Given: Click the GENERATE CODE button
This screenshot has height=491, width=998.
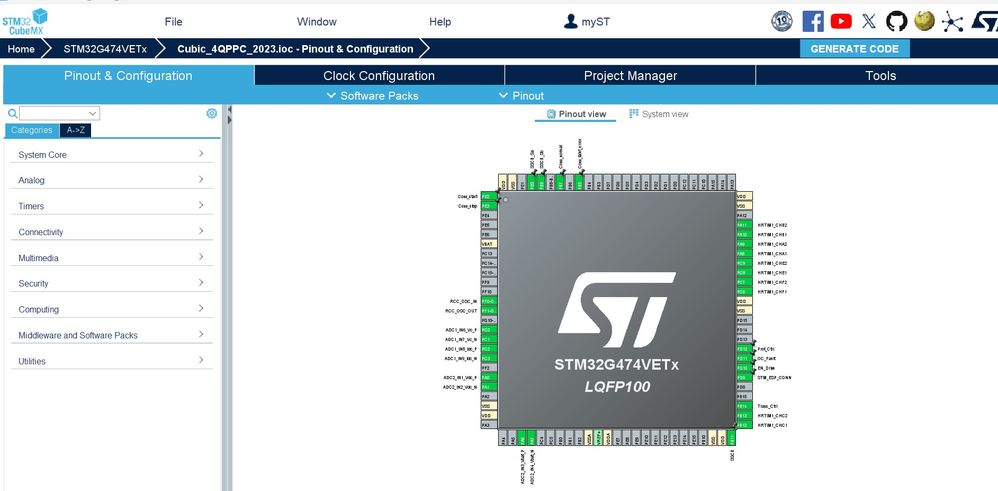Looking at the screenshot, I should click(854, 48).
